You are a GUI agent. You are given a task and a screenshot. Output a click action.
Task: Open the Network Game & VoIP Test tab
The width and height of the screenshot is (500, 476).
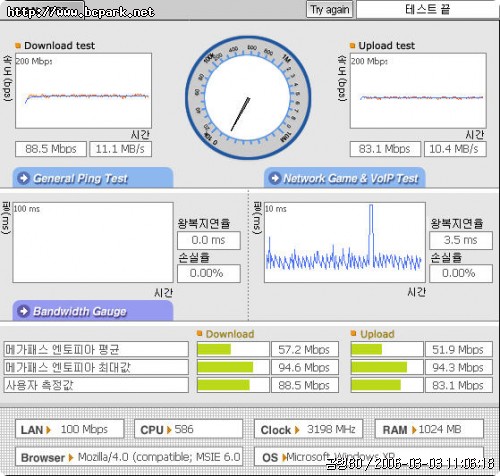pos(345,178)
